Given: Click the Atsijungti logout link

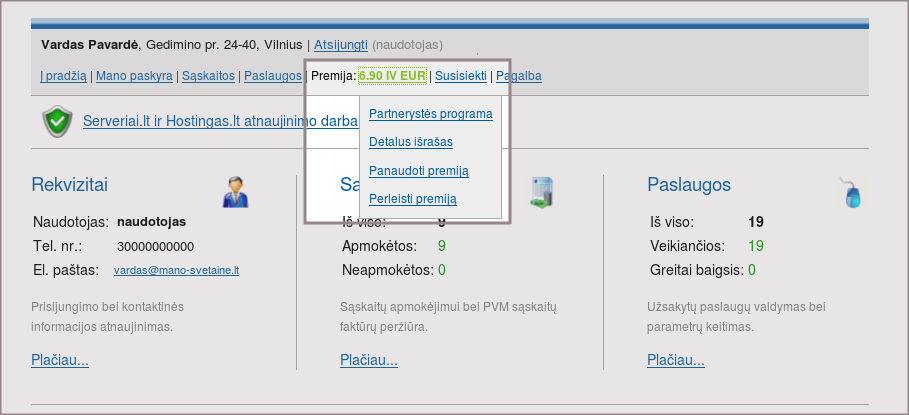Looking at the screenshot, I should (x=340, y=45).
